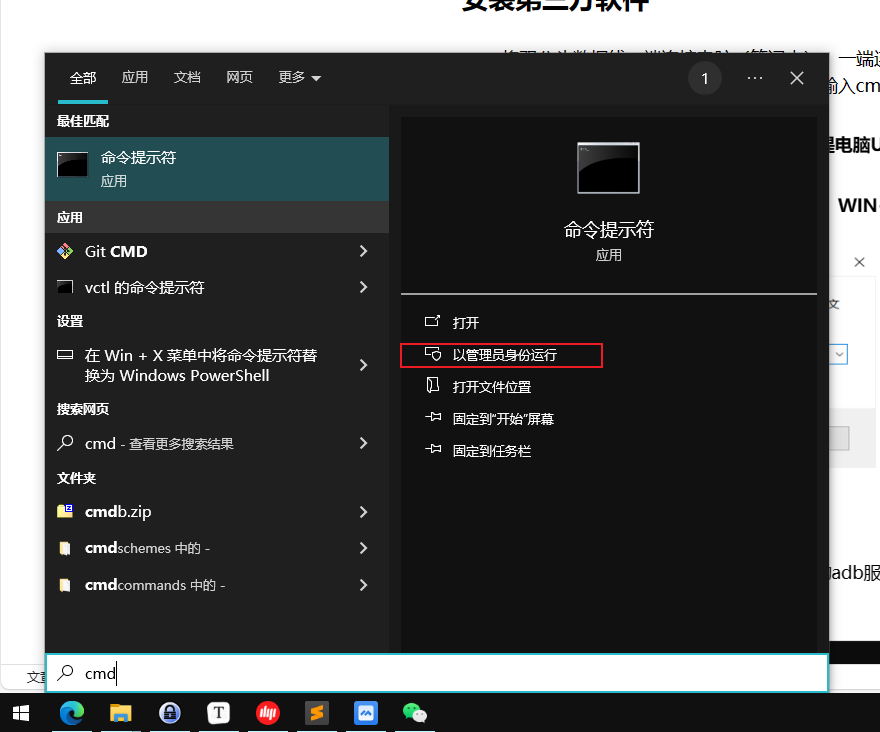
Task: Click the search box containing cmd
Action: click(x=436, y=674)
